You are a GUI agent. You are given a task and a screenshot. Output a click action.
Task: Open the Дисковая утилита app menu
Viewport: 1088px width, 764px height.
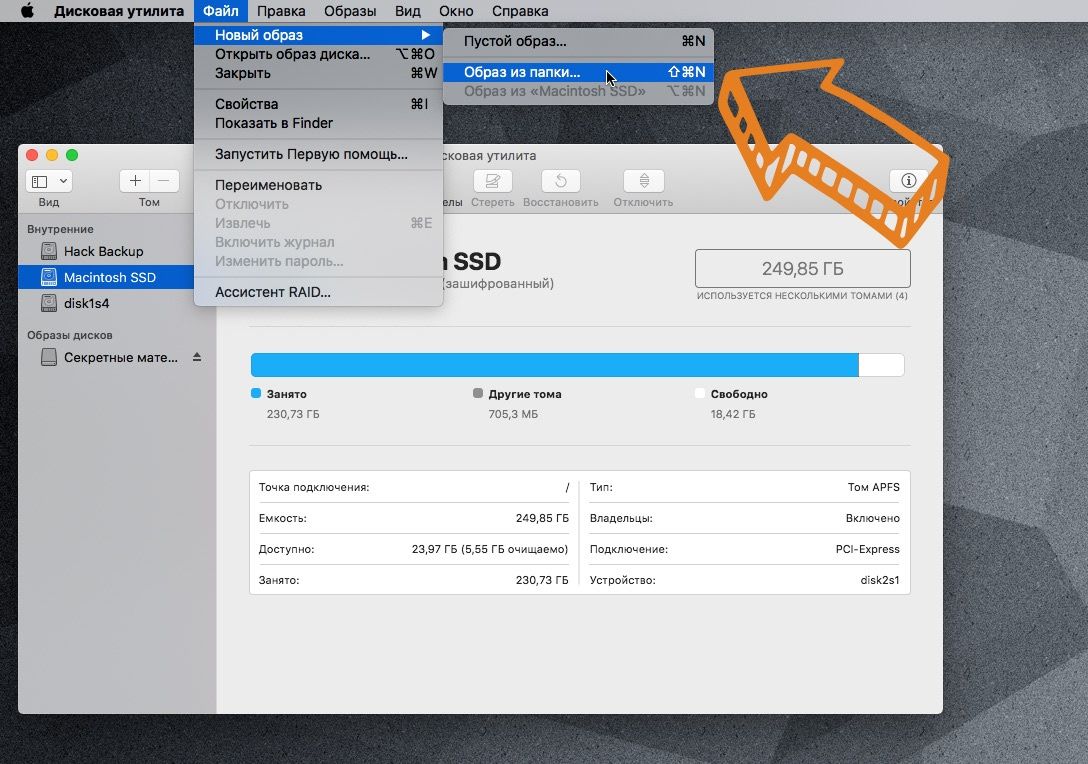pos(119,11)
